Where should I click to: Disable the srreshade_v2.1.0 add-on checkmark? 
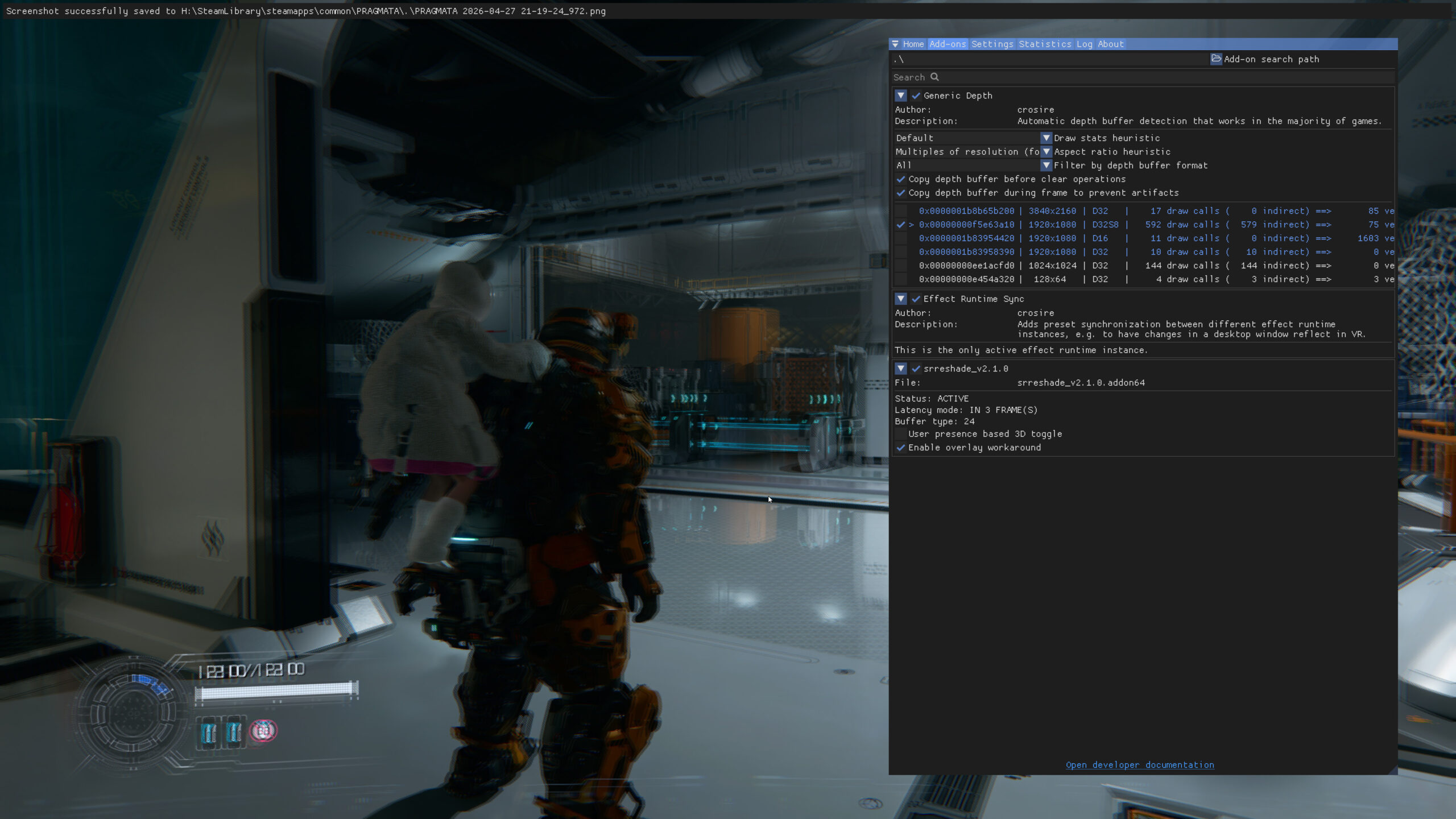(916, 369)
